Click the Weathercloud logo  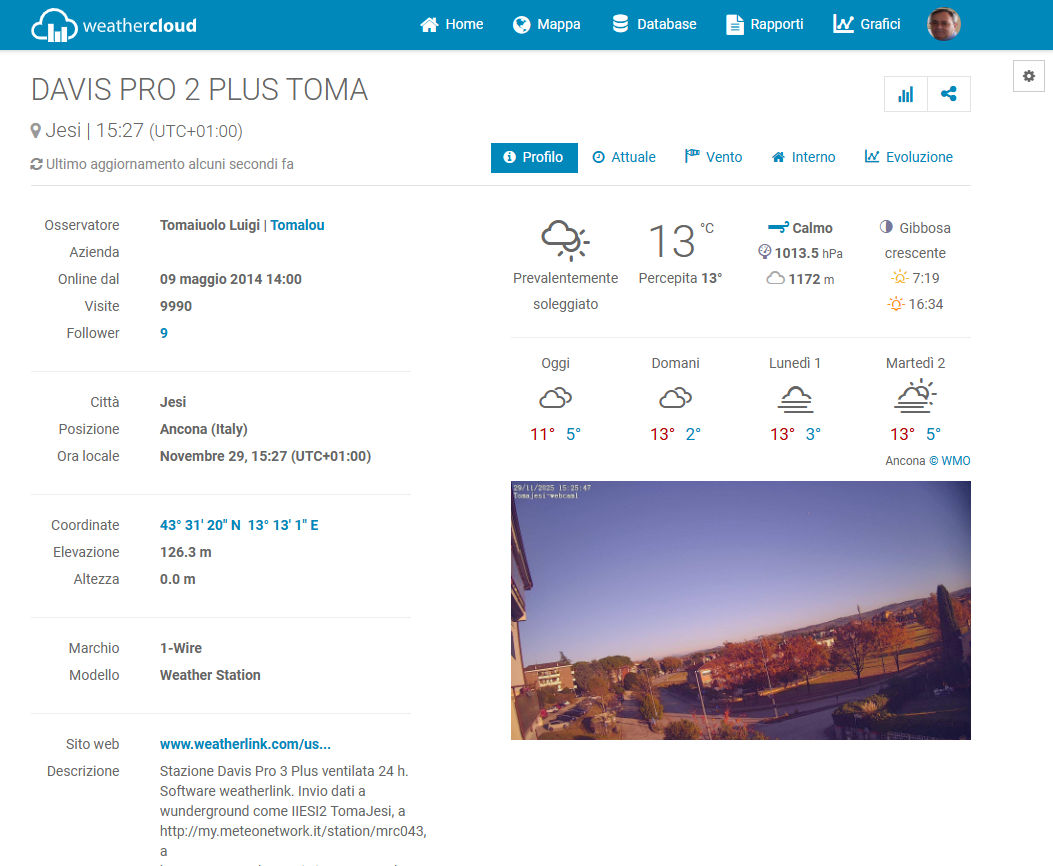[x=113, y=25]
